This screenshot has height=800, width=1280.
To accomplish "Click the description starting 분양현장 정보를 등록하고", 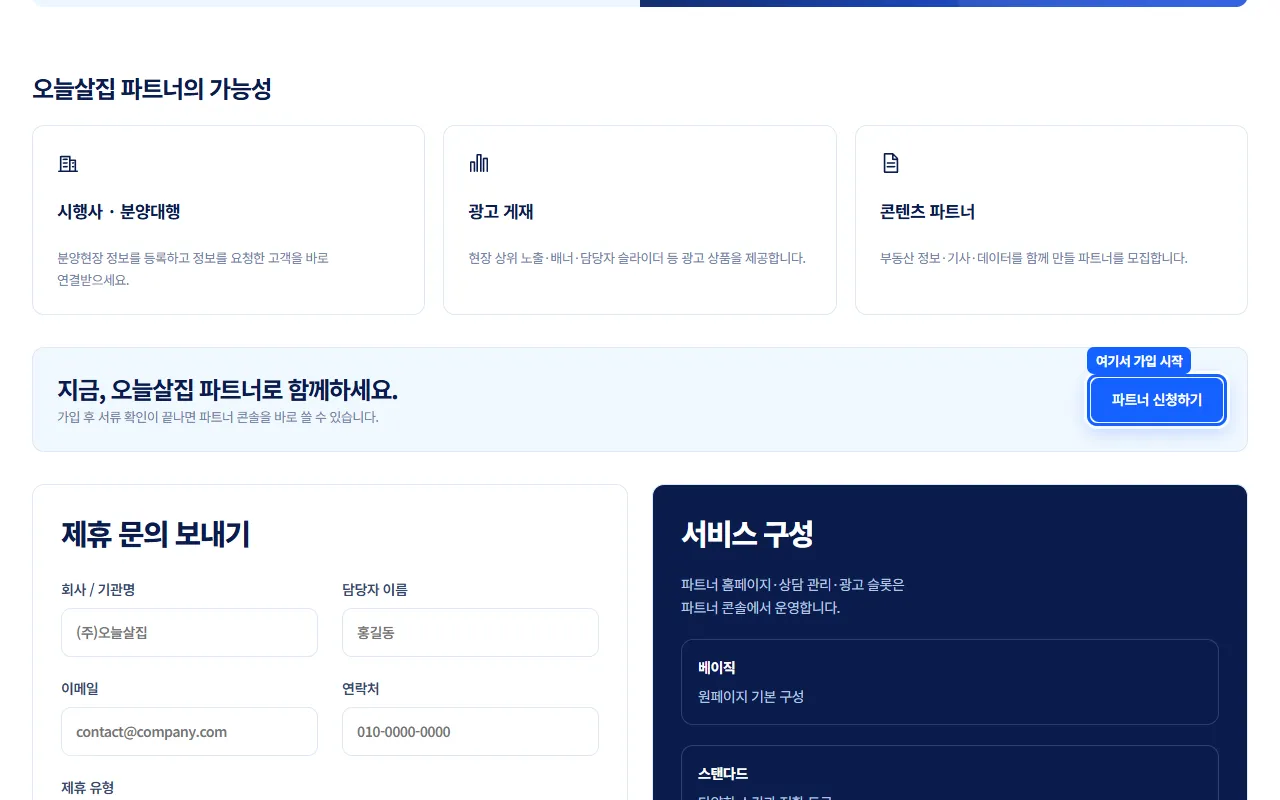I will point(193,269).
